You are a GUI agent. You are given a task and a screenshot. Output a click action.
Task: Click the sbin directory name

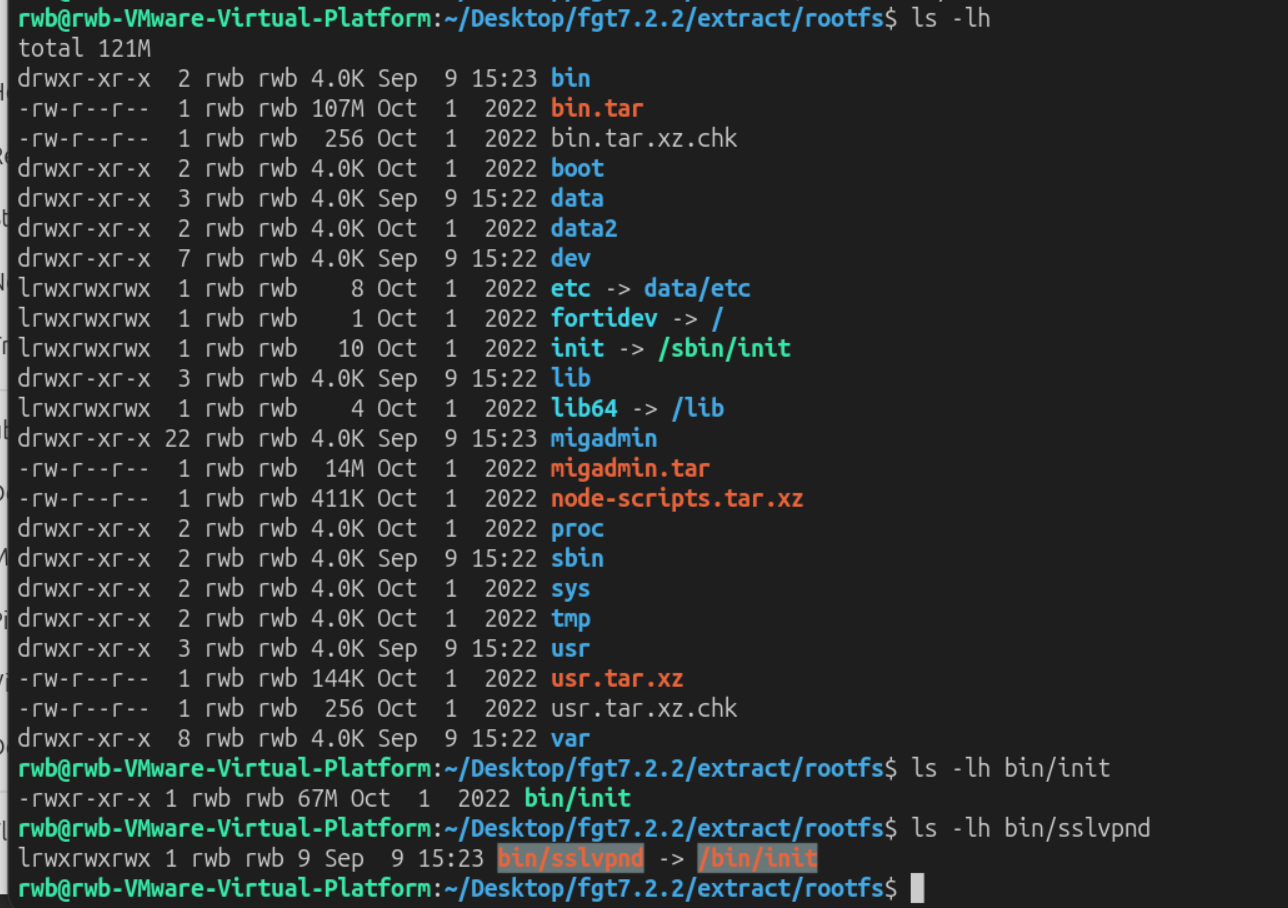[577, 558]
